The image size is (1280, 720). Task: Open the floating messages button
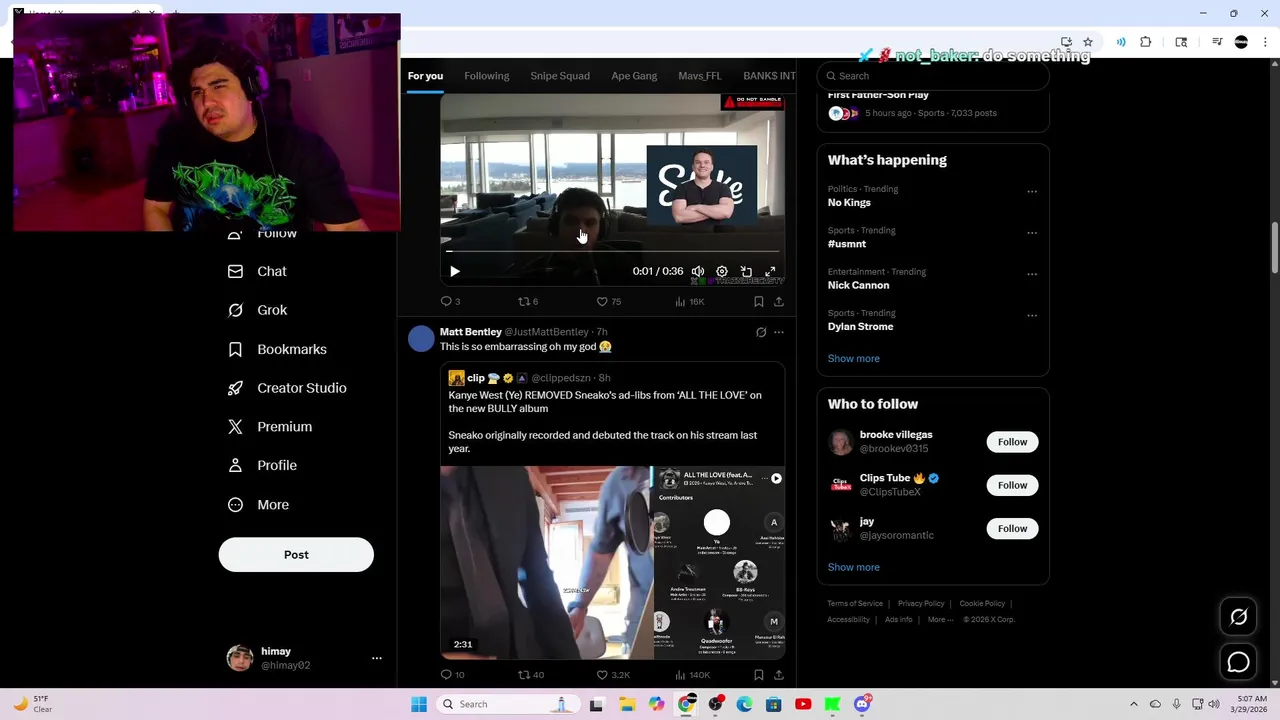click(x=1238, y=662)
